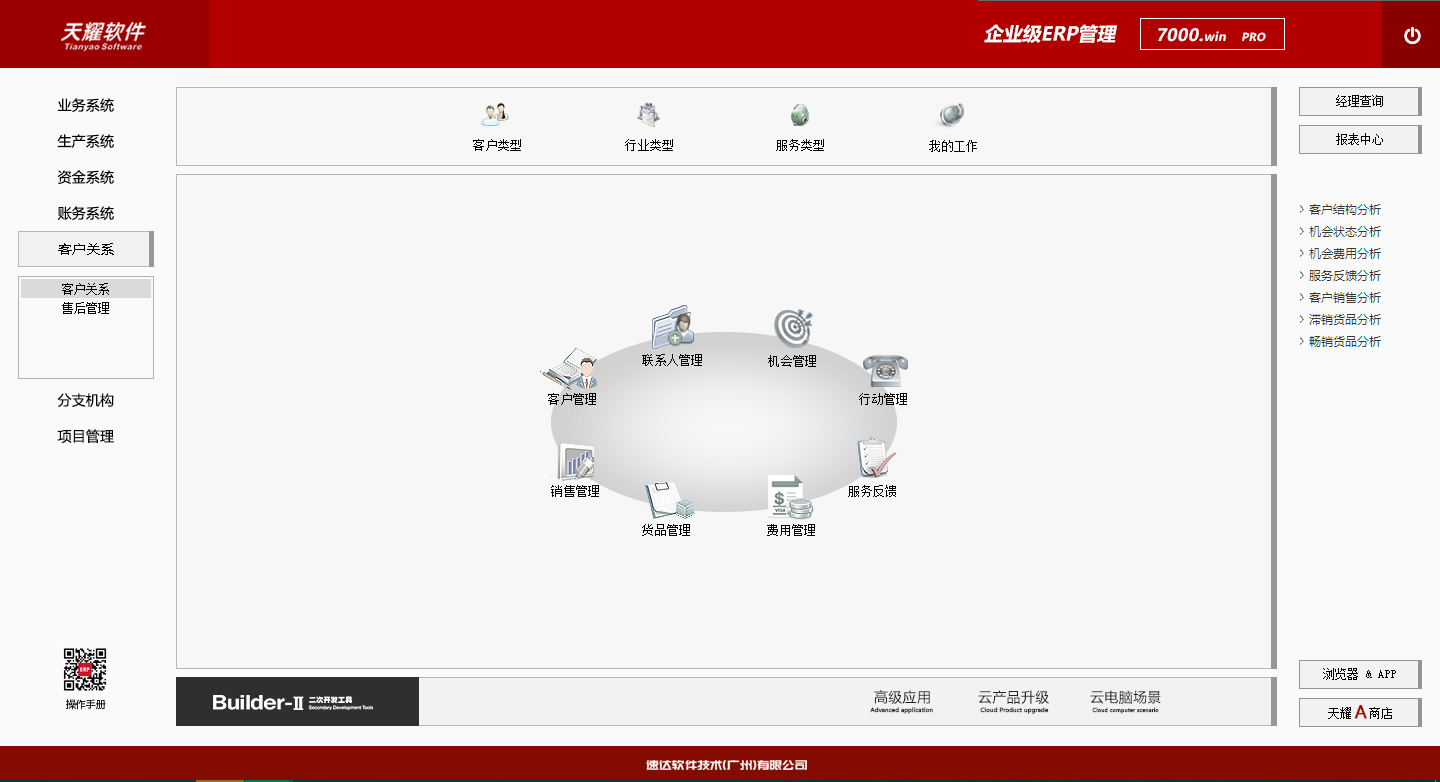Expand 畅销货品分析 in right sidebar

[x=1343, y=341]
